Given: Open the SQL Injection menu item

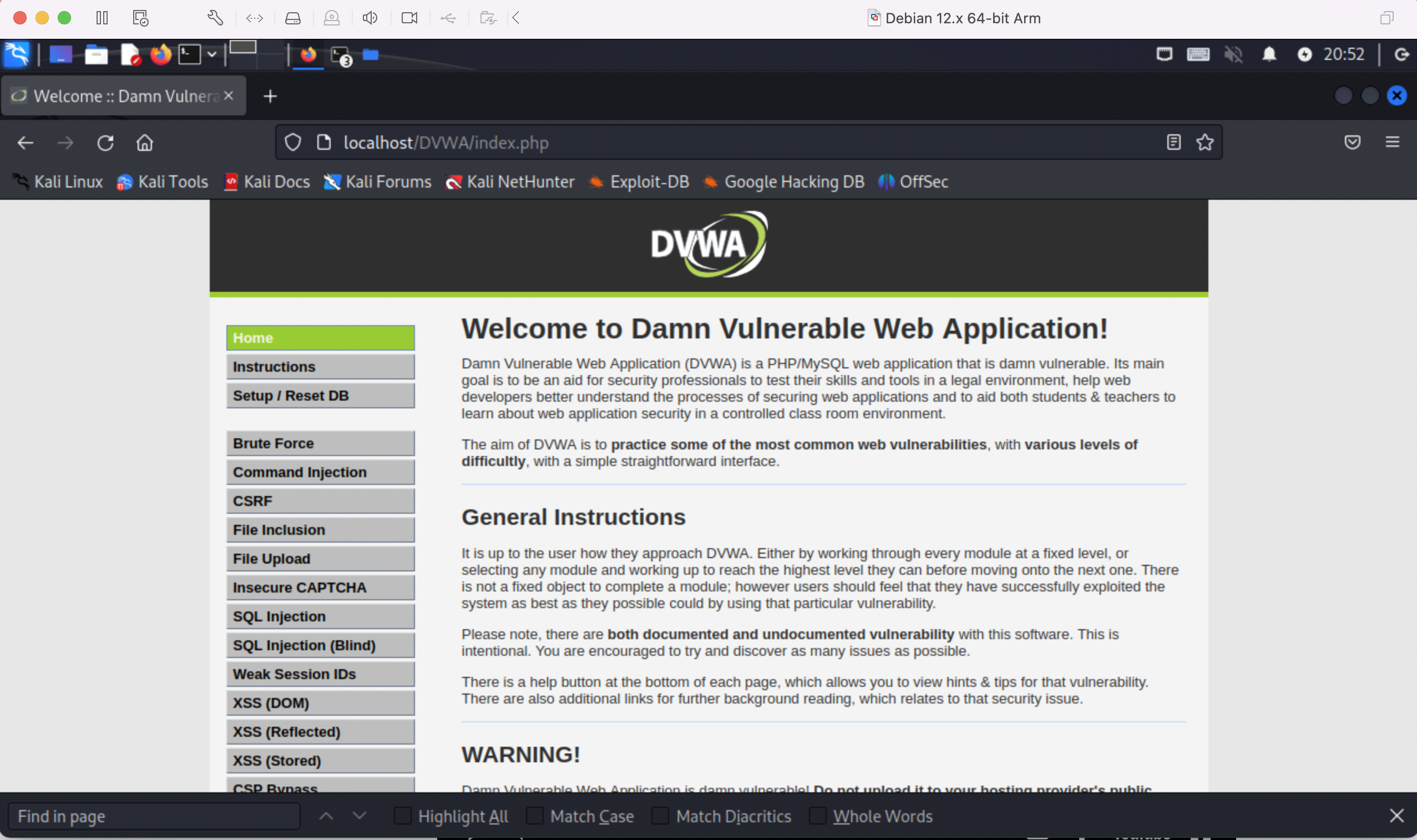Looking at the screenshot, I should [x=320, y=616].
